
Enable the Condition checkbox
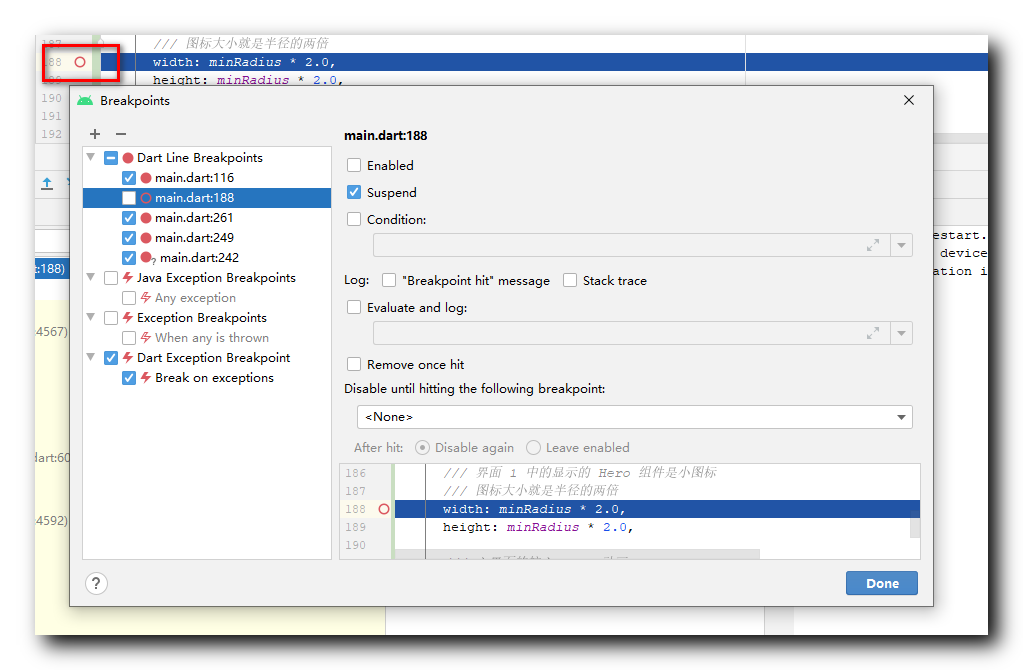[354, 219]
